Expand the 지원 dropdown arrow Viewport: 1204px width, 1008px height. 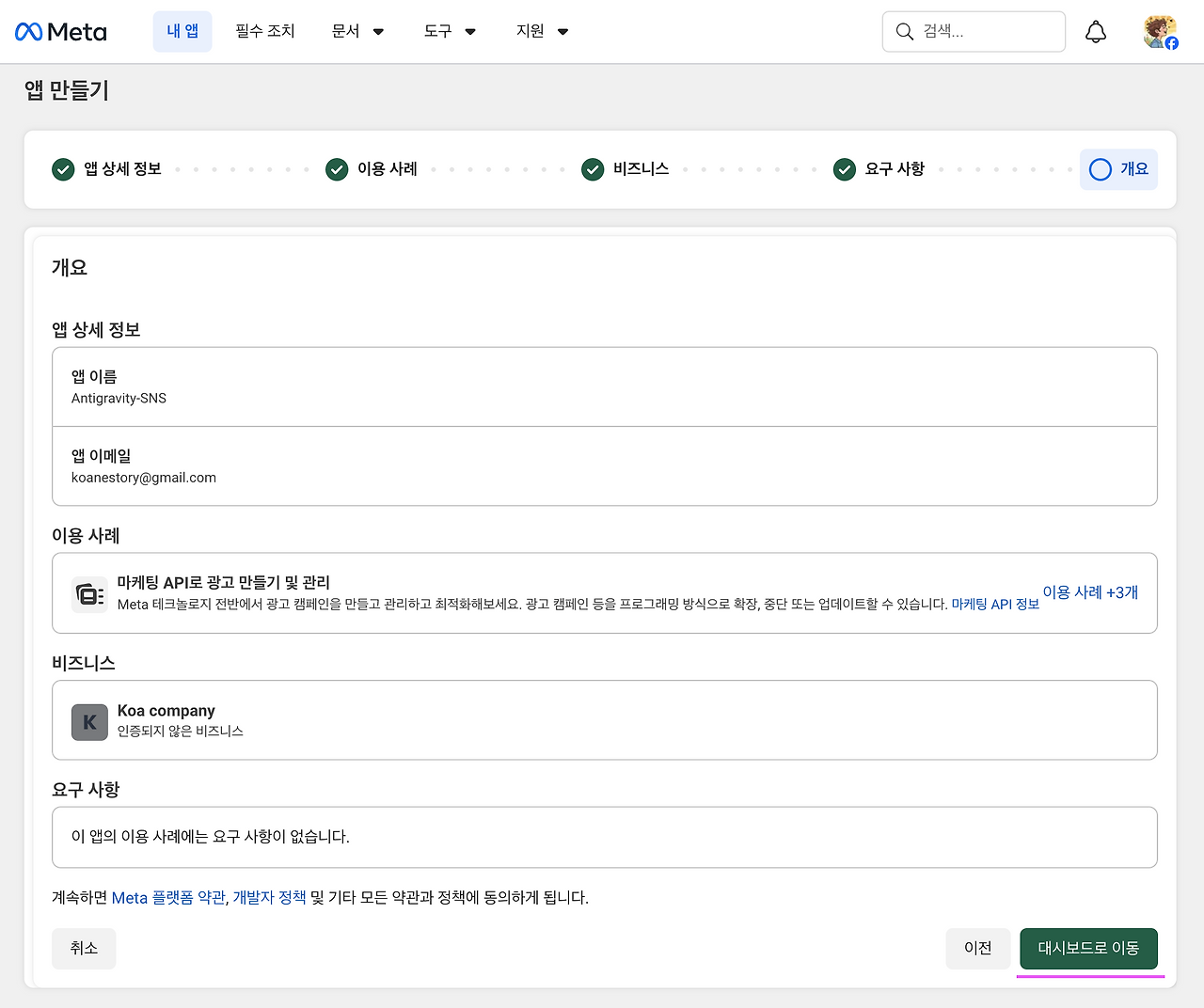point(563,32)
